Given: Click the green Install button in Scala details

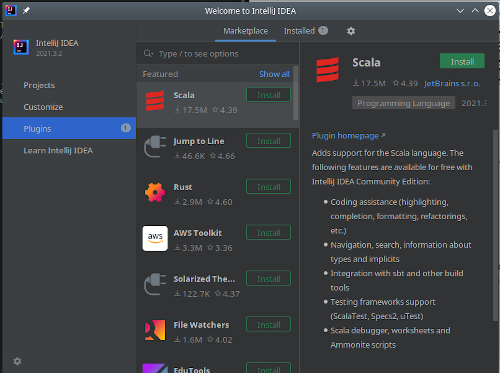Looking at the screenshot, I should tap(462, 61).
